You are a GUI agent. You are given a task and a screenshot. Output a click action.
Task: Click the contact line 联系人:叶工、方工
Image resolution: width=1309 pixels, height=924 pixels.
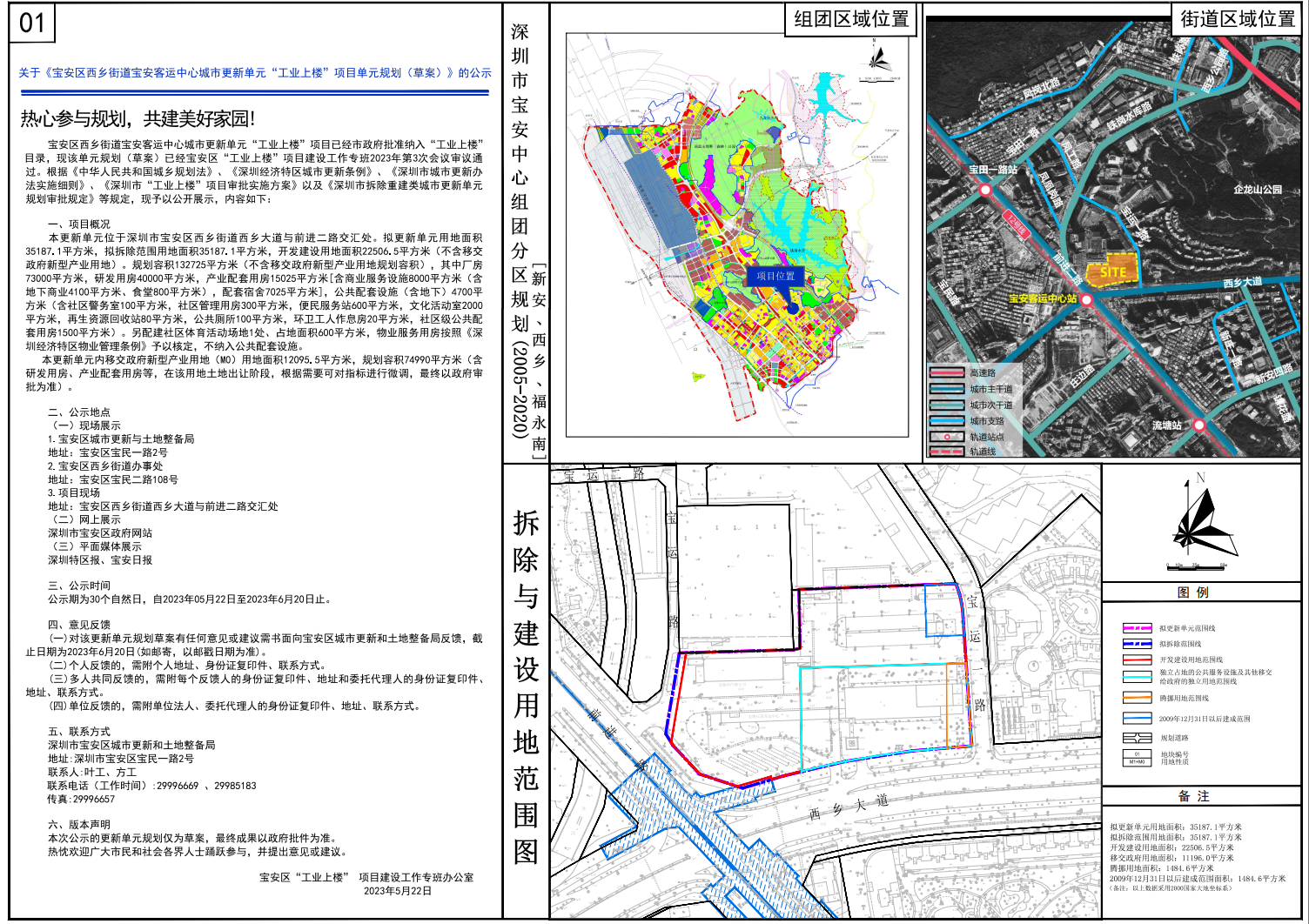pos(92,772)
